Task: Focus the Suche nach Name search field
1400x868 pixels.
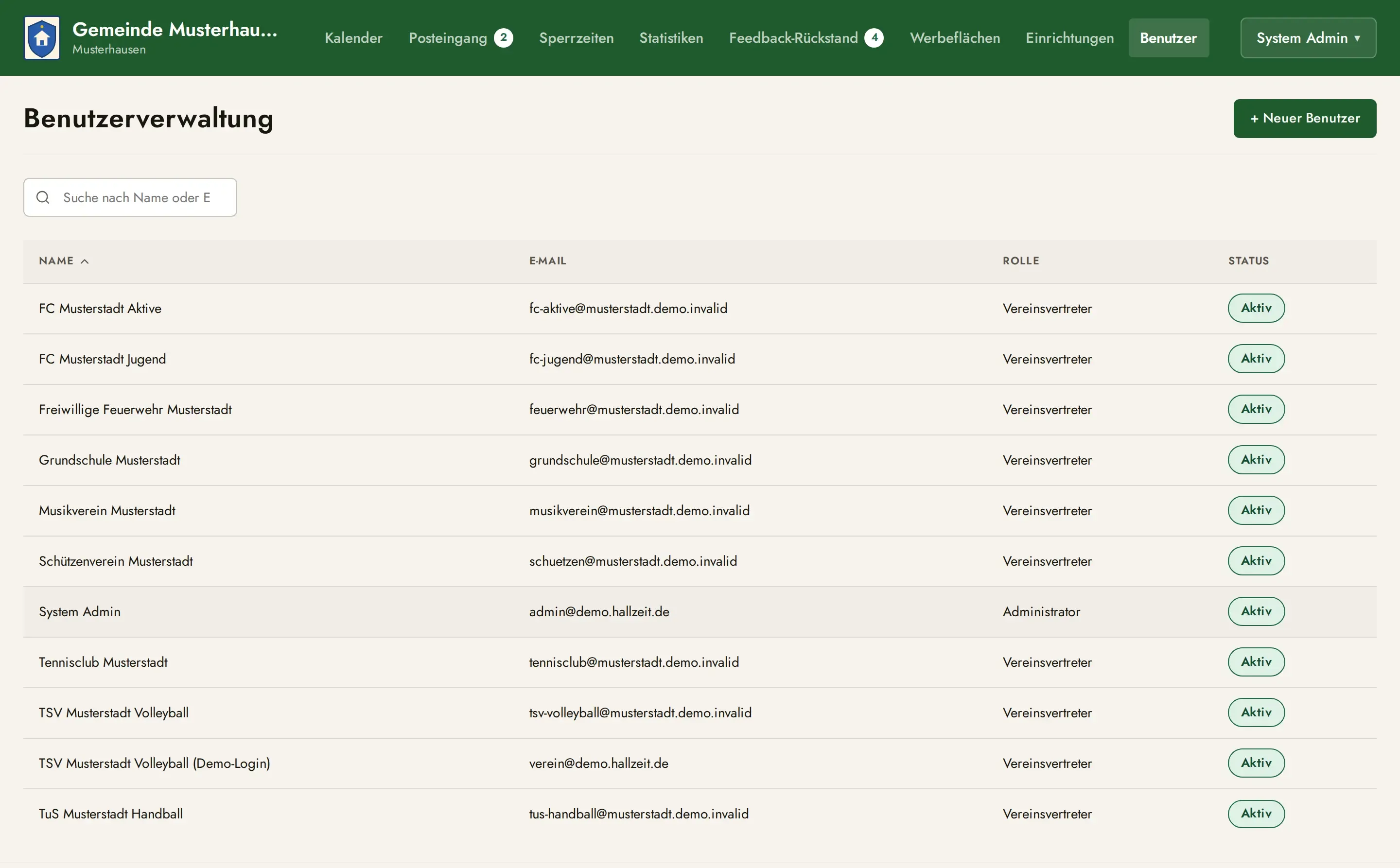Action: coord(130,197)
